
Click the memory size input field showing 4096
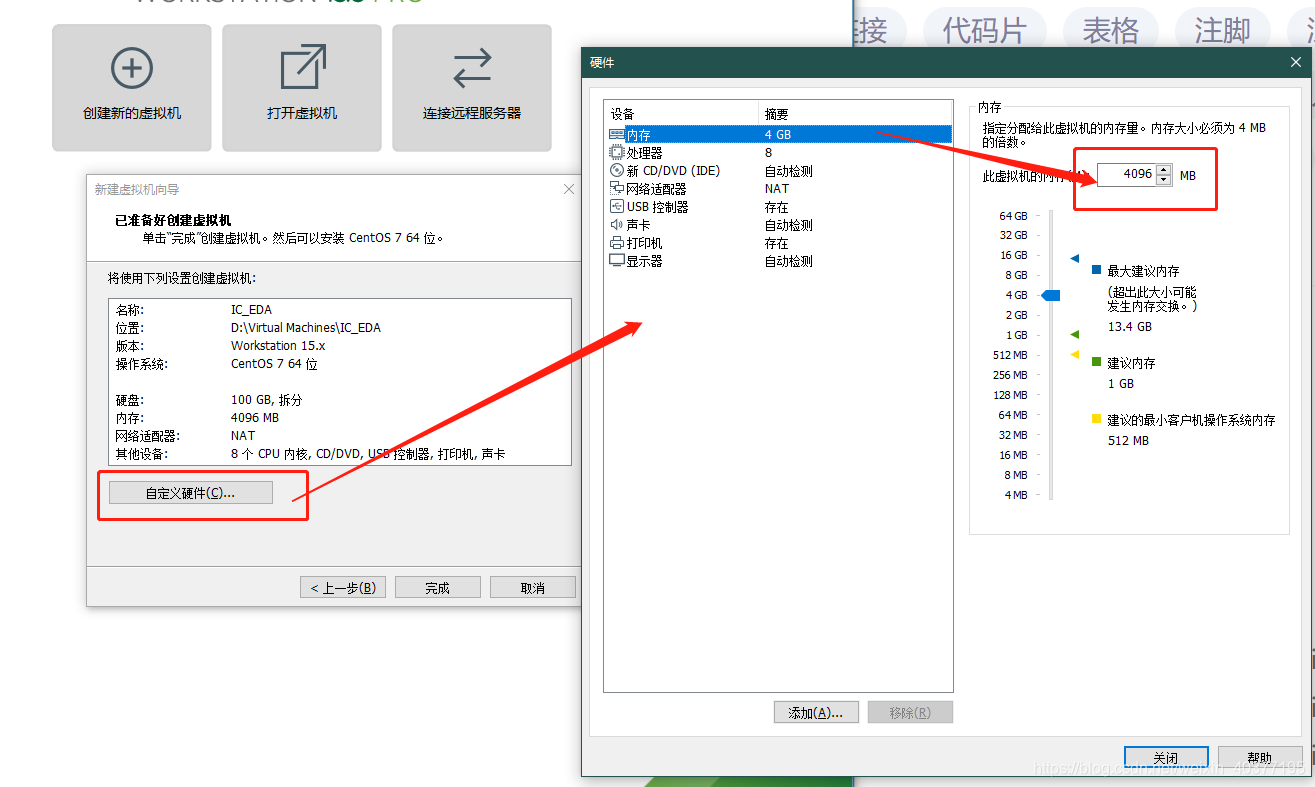(1126, 174)
